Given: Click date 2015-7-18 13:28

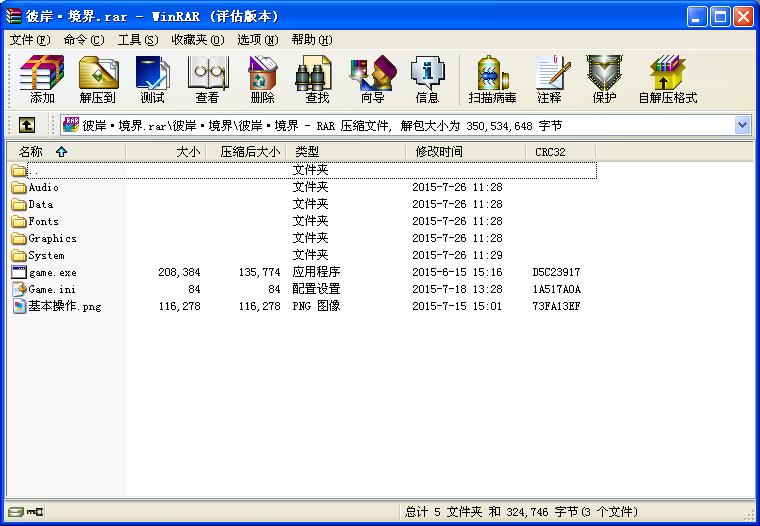Looking at the screenshot, I should [457, 289].
